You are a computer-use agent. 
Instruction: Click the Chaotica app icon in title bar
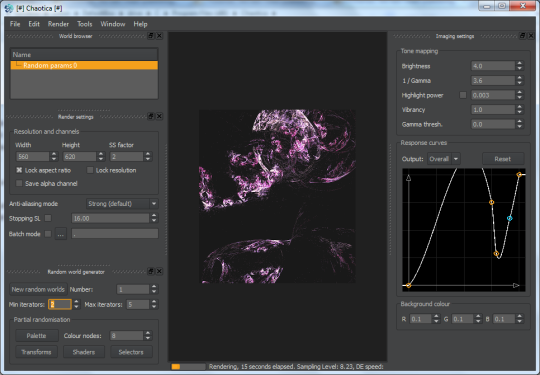(x=9, y=8)
